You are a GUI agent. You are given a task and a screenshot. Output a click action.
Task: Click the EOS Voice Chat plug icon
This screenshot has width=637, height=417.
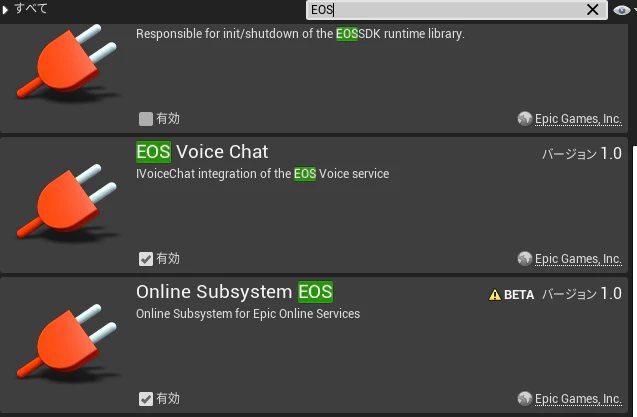[67, 201]
